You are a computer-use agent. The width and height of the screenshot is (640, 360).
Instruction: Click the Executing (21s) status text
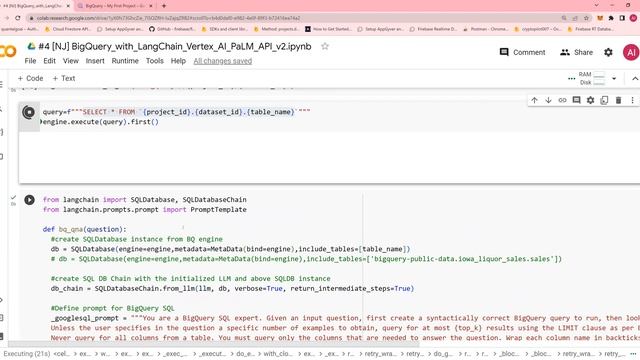pyautogui.click(x=27, y=353)
